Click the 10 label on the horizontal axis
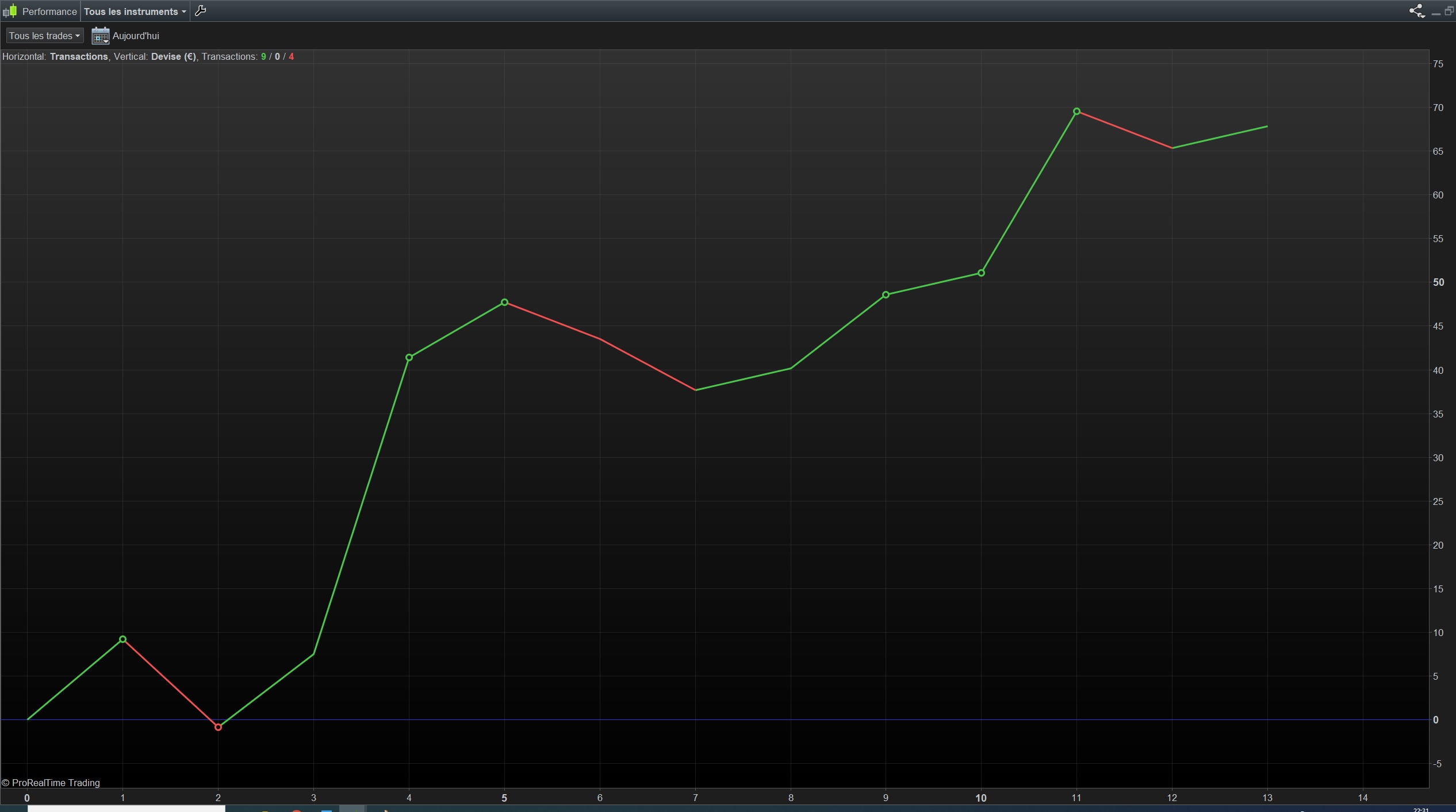The height and width of the screenshot is (812, 1456). [980, 798]
